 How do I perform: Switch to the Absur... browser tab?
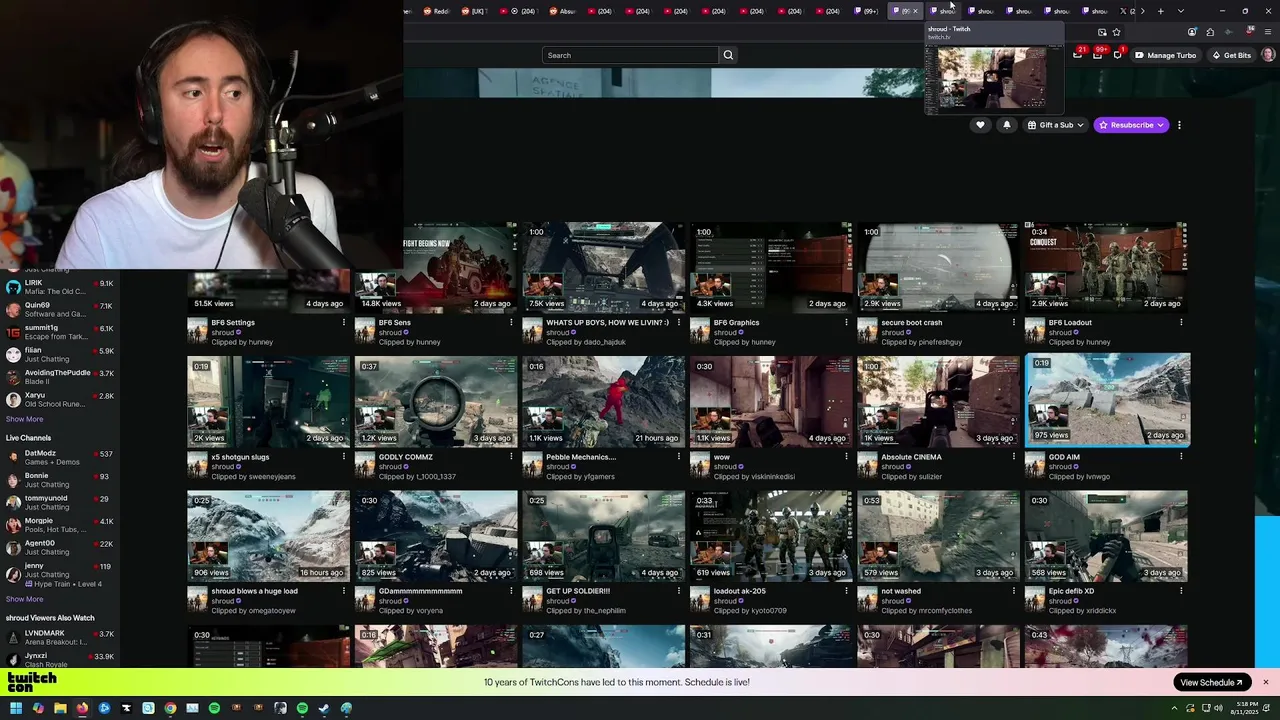click(x=562, y=11)
